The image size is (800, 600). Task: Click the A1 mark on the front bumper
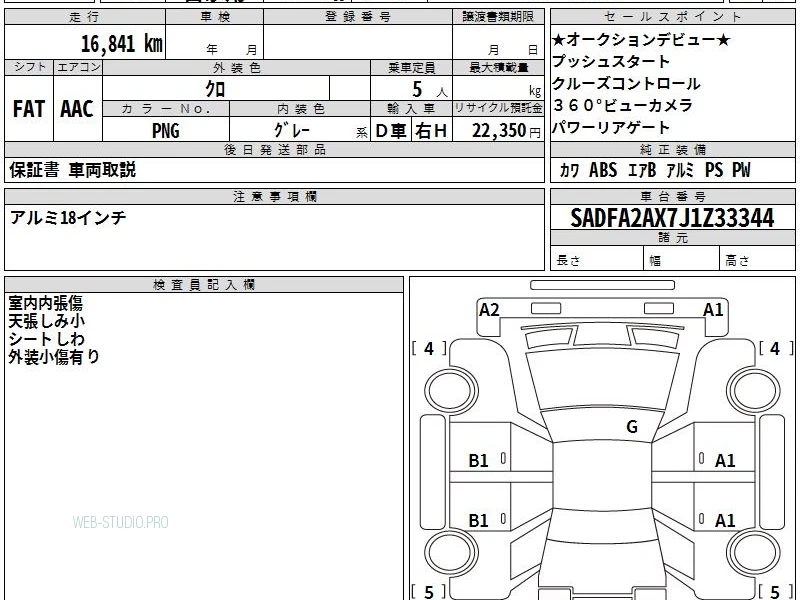tap(713, 310)
